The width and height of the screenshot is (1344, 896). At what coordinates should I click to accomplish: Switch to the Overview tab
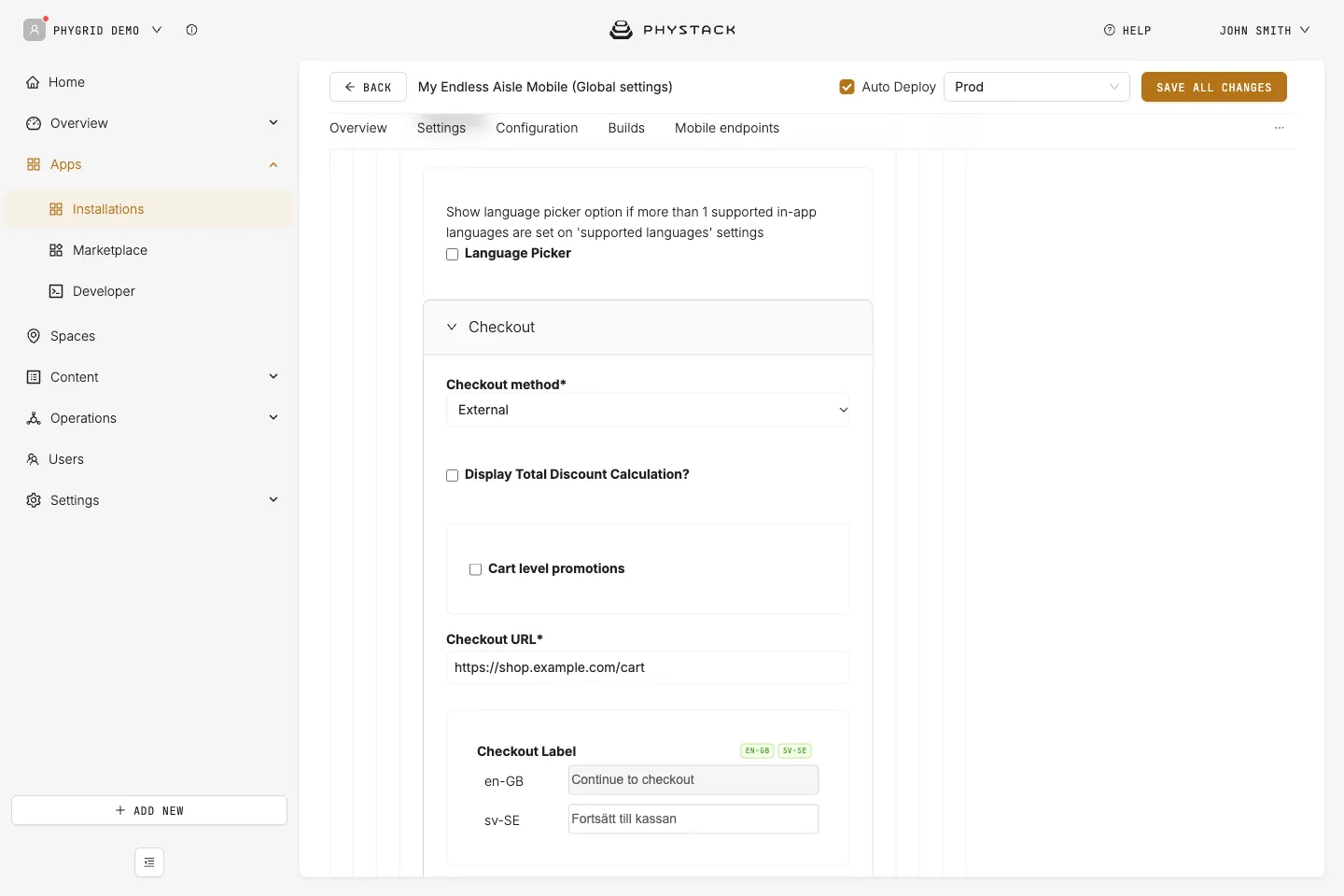[x=358, y=128]
